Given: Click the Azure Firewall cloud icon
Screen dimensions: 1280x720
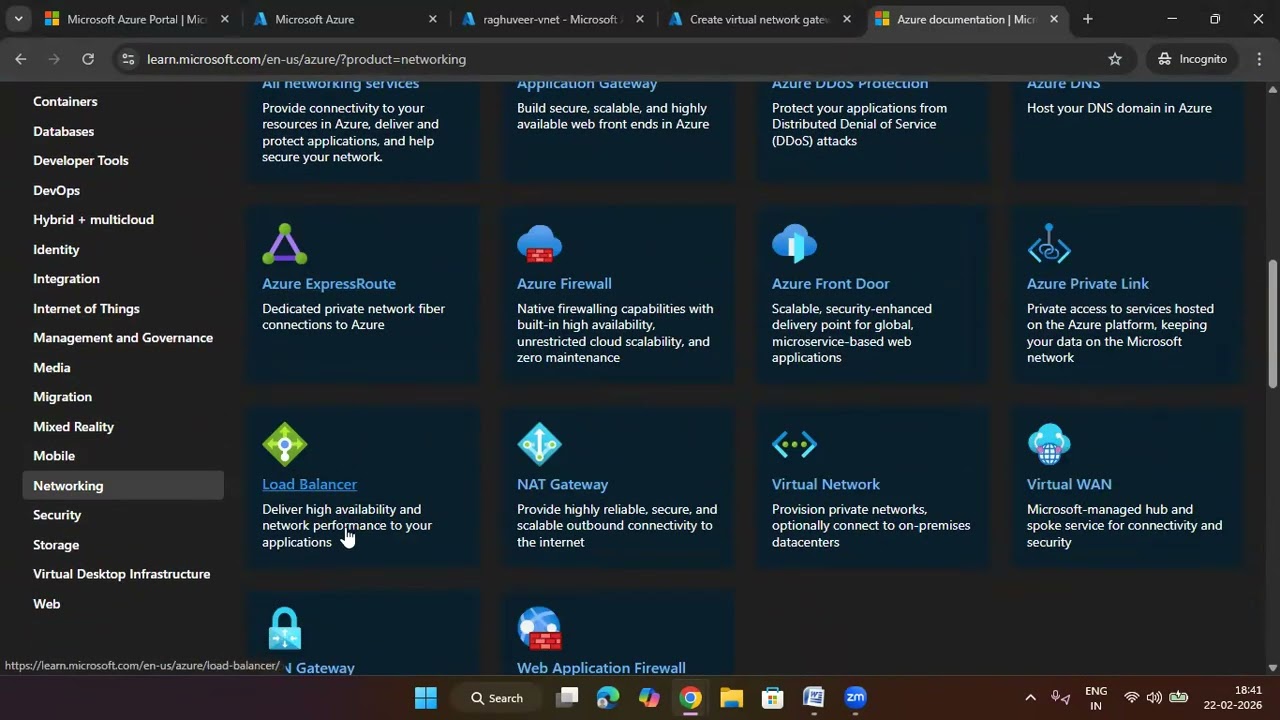Looking at the screenshot, I should click(x=539, y=244).
